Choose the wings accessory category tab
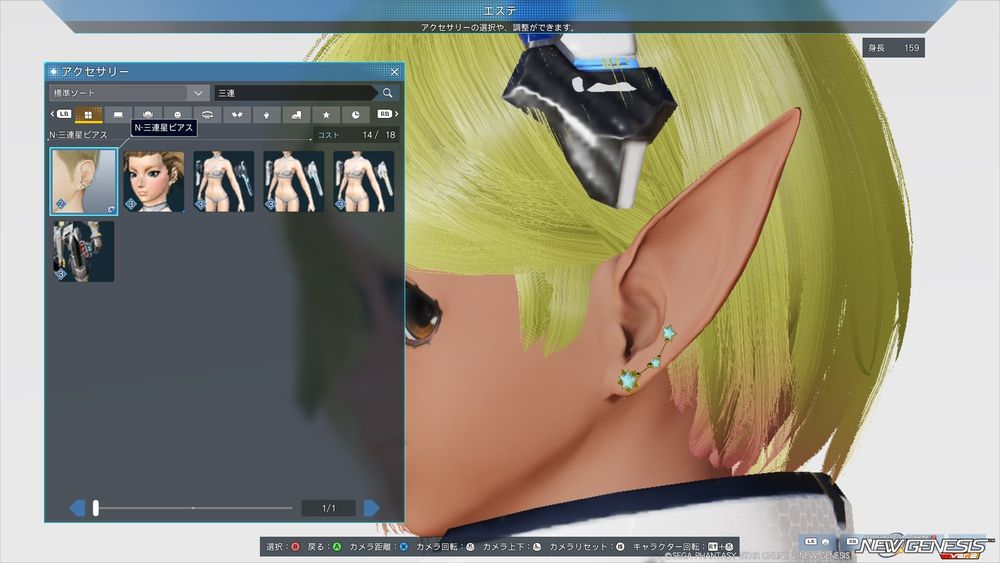Image resolution: width=1000 pixels, height=563 pixels. point(237,115)
